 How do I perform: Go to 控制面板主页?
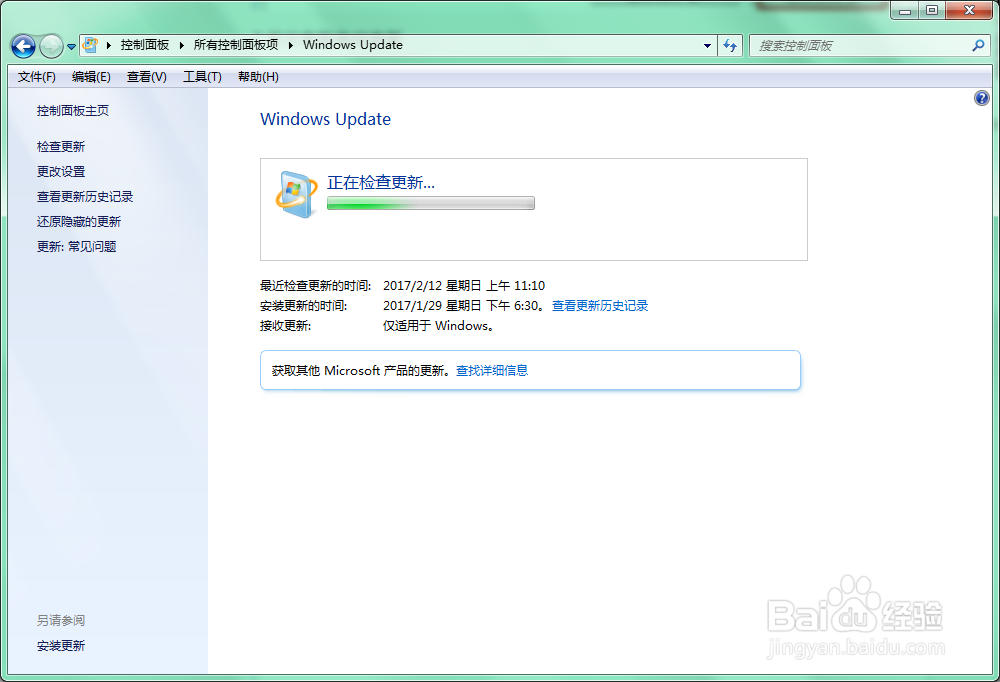click(x=73, y=111)
